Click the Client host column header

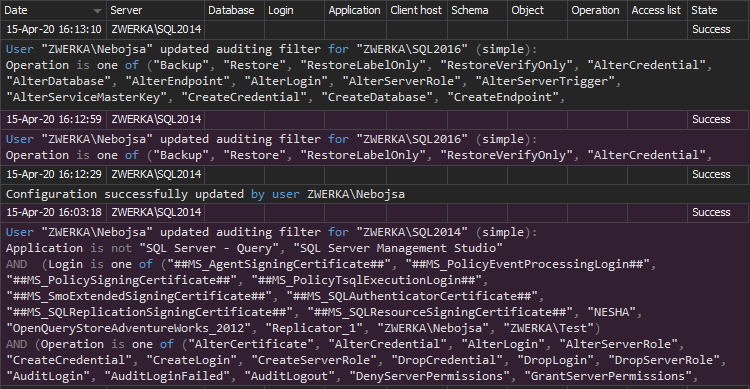[x=417, y=10]
